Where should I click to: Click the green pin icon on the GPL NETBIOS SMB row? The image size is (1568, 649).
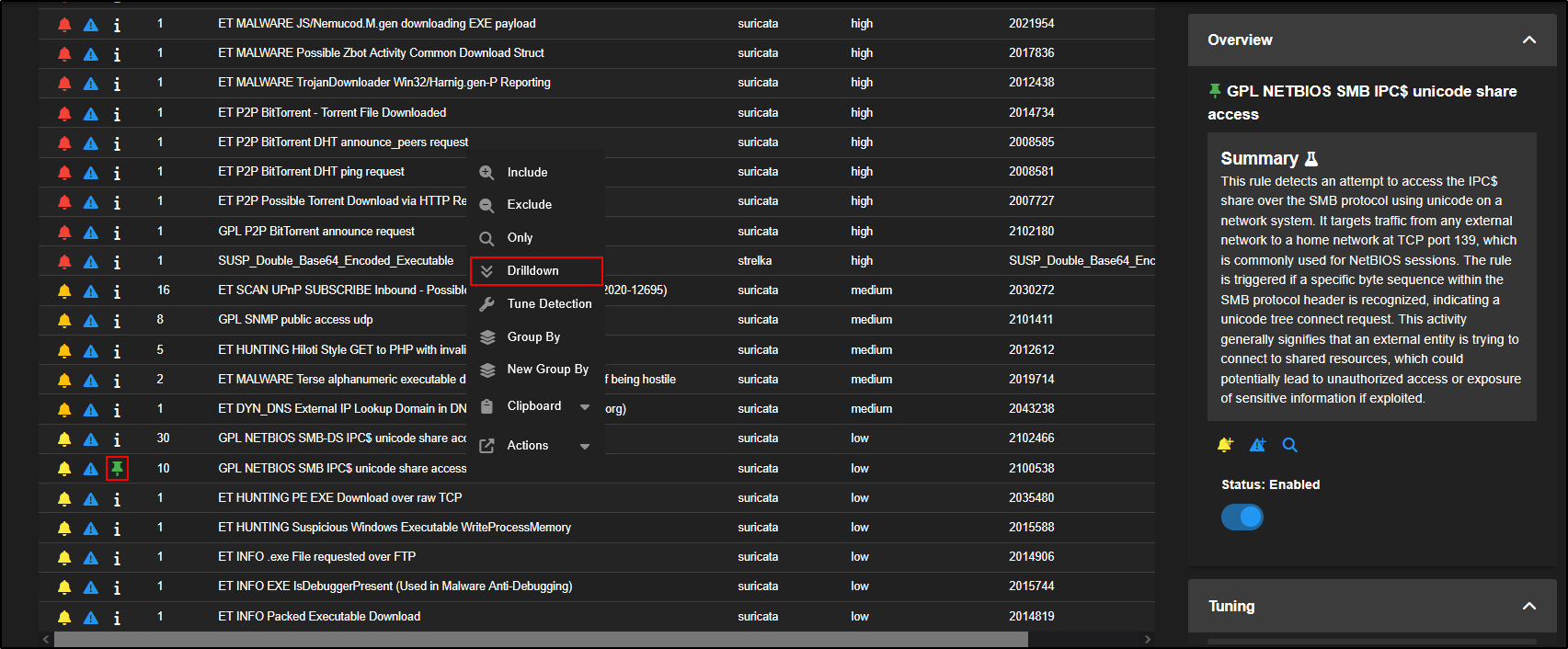[117, 469]
